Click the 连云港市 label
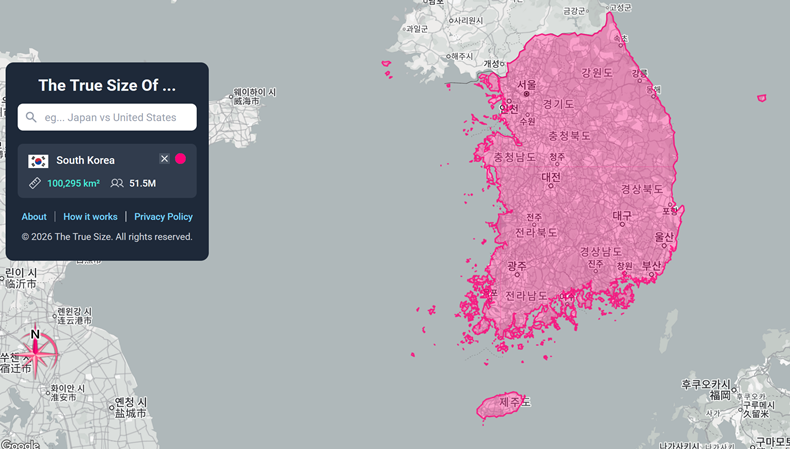790x449 pixels. click(x=75, y=320)
